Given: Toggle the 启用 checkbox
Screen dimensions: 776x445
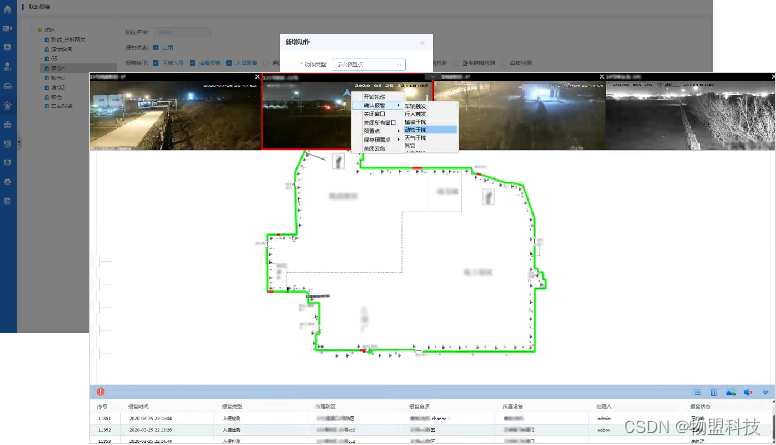Looking at the screenshot, I should click(156, 48).
